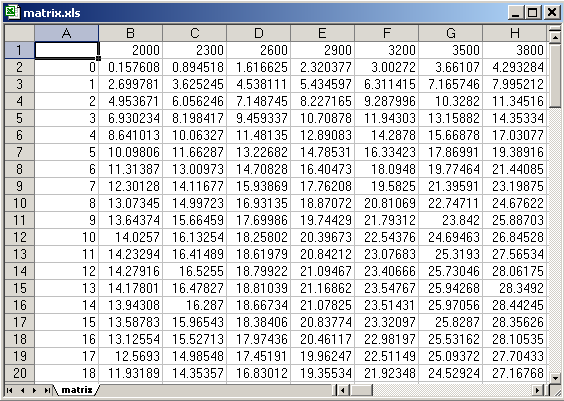Click cell containing 10.70878
564x401 pixels.
click(x=323, y=118)
